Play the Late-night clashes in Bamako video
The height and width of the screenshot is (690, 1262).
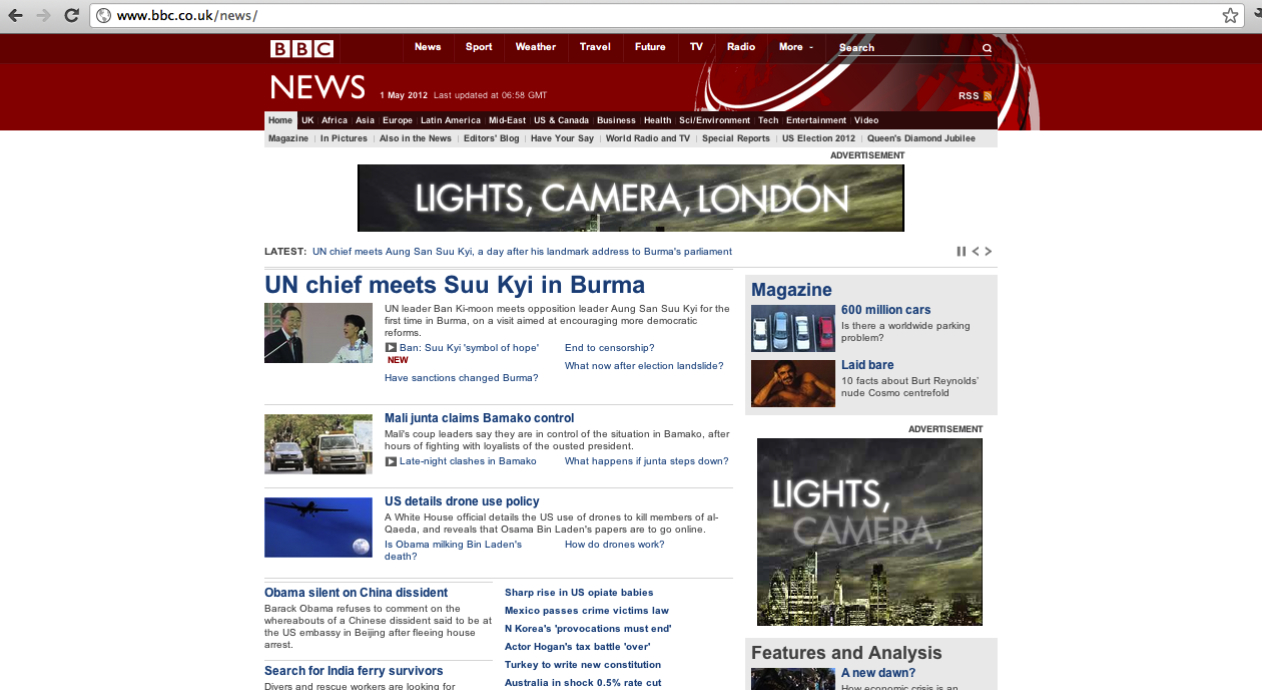[391, 461]
